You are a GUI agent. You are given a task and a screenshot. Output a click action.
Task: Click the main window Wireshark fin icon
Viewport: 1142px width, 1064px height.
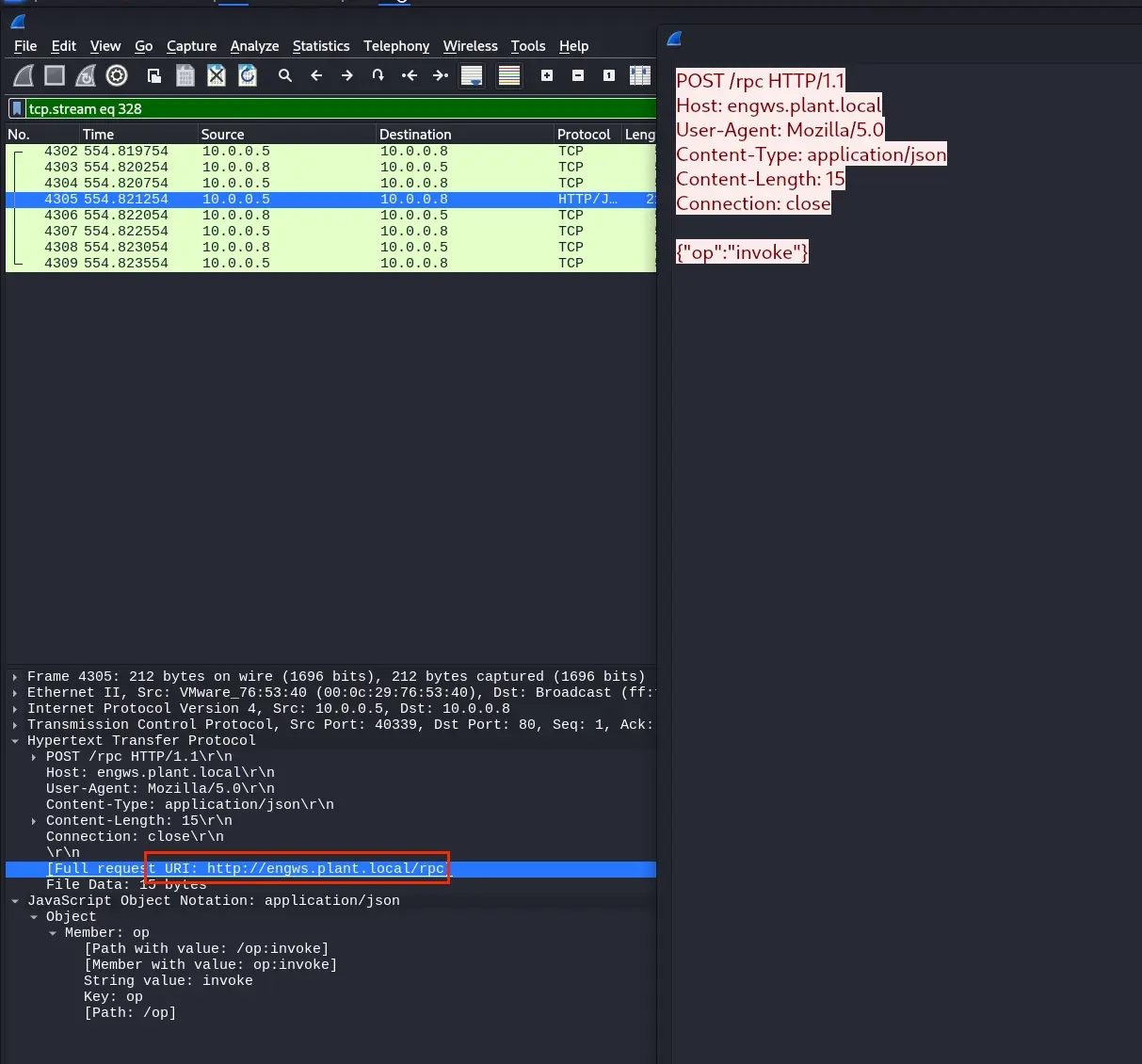pyautogui.click(x=17, y=22)
